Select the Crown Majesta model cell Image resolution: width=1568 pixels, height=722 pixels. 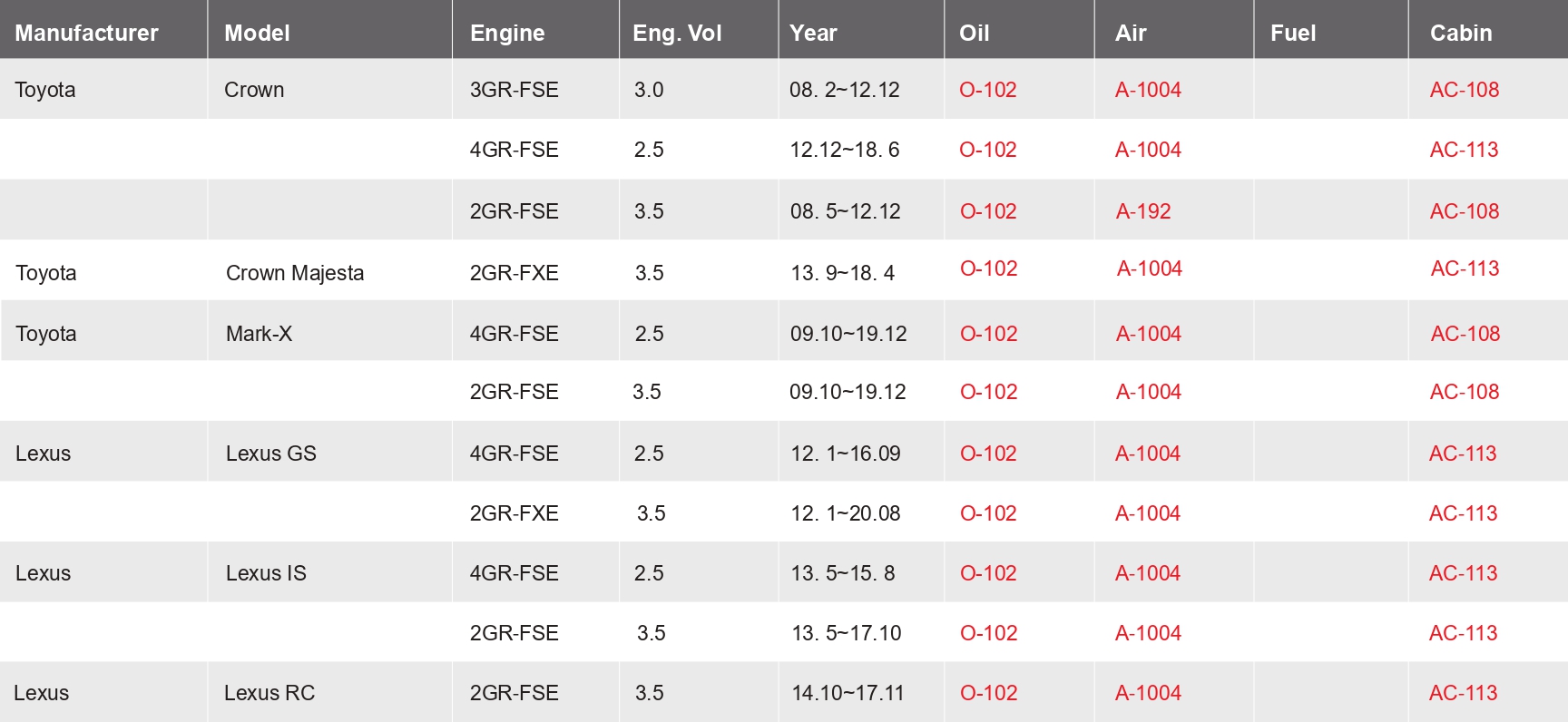click(x=295, y=273)
